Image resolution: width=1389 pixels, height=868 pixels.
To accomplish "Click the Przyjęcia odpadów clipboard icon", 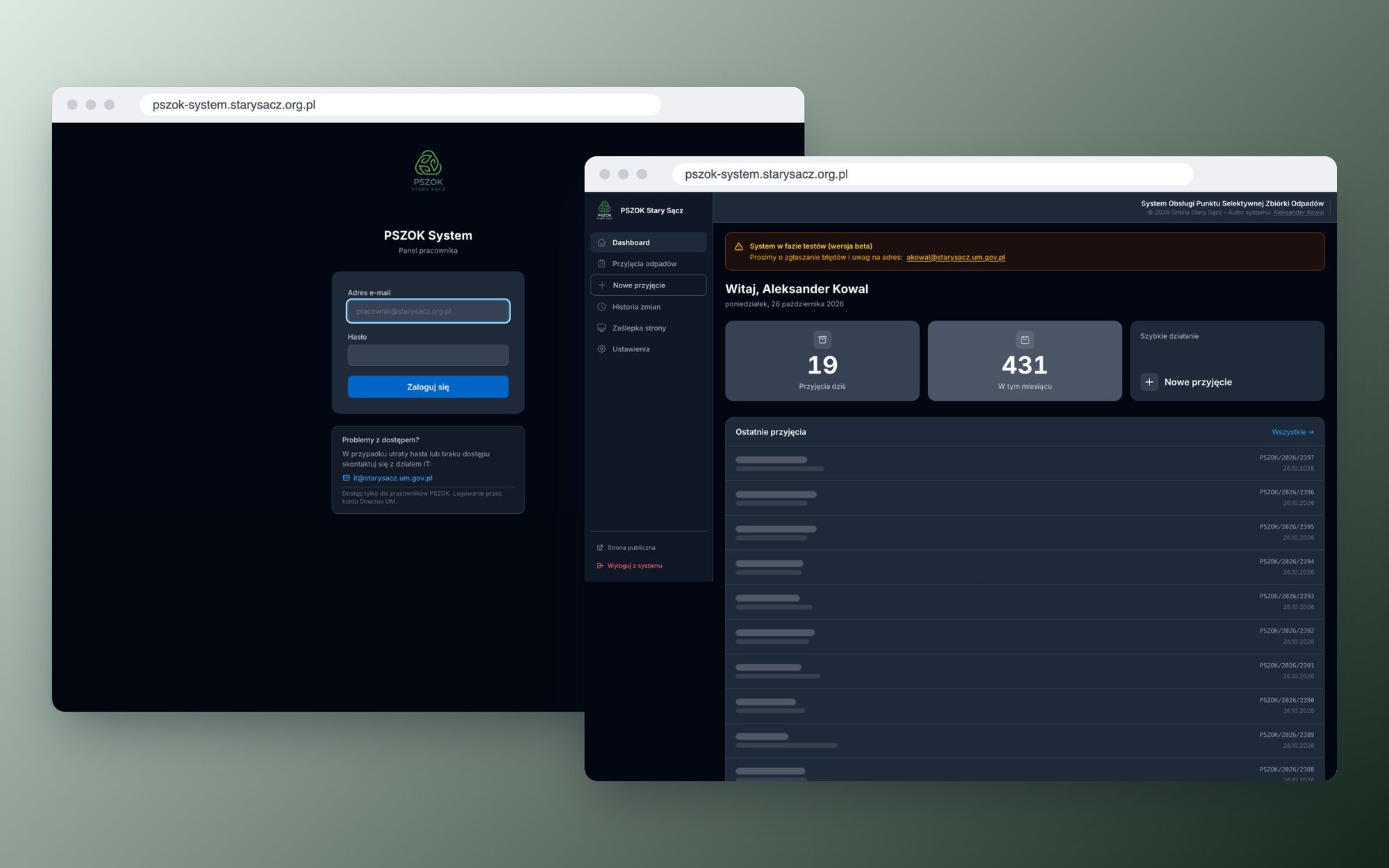I will click(x=601, y=264).
